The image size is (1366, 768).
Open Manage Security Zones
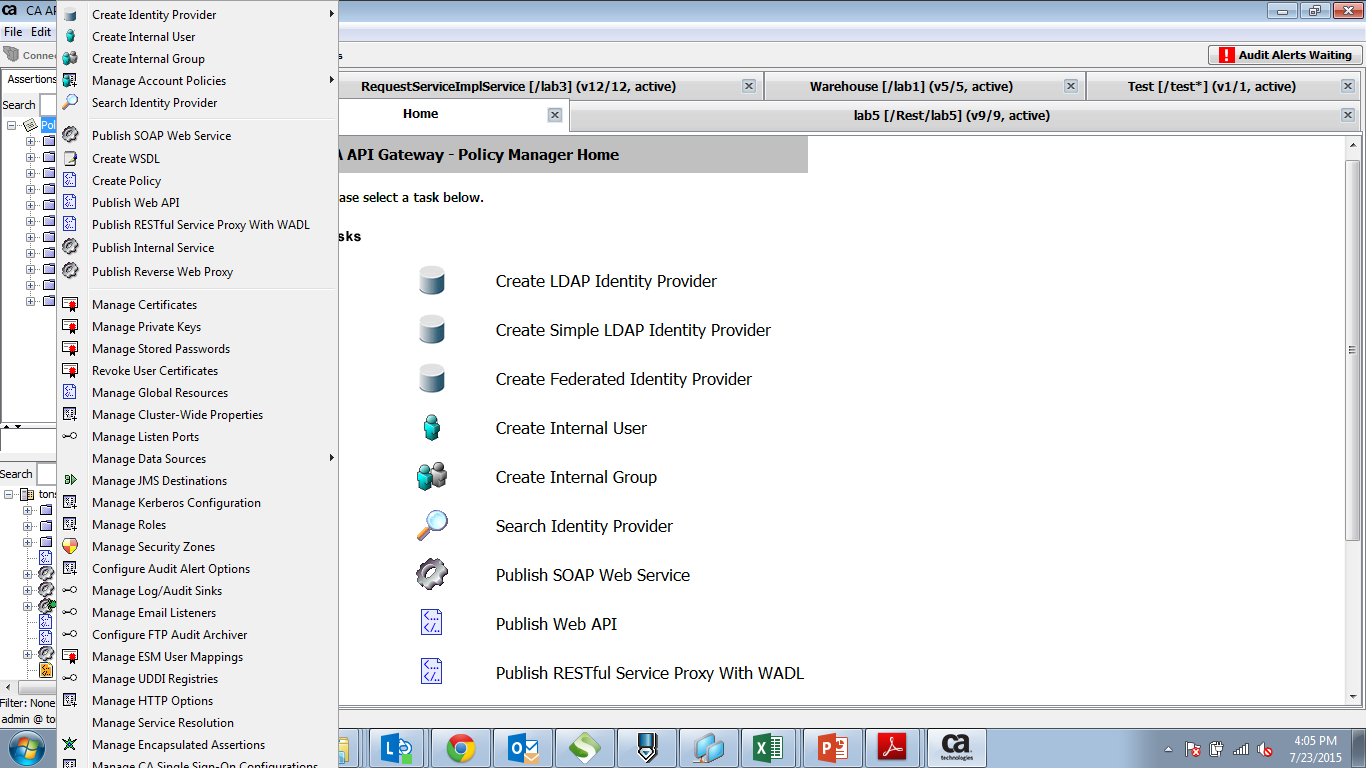(x=198, y=547)
